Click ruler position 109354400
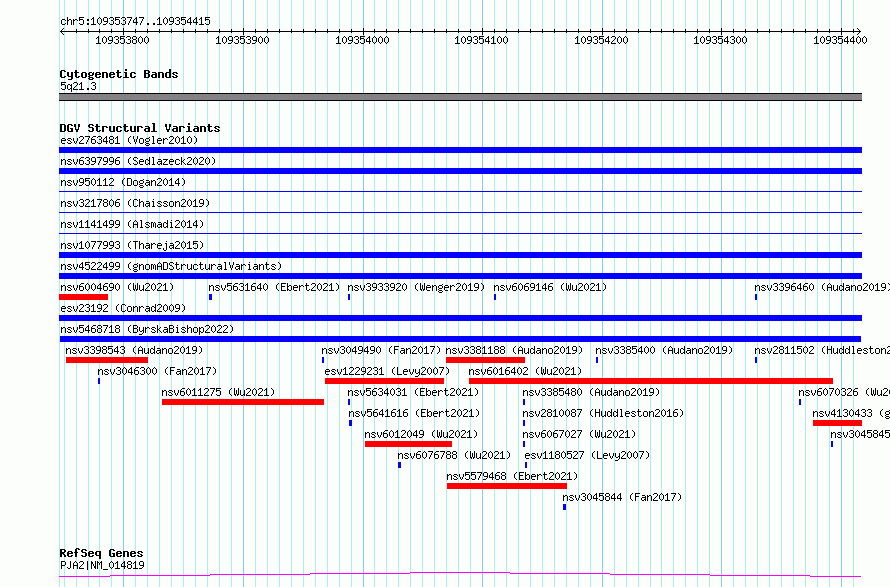The height and width of the screenshot is (587, 890). tap(840, 40)
